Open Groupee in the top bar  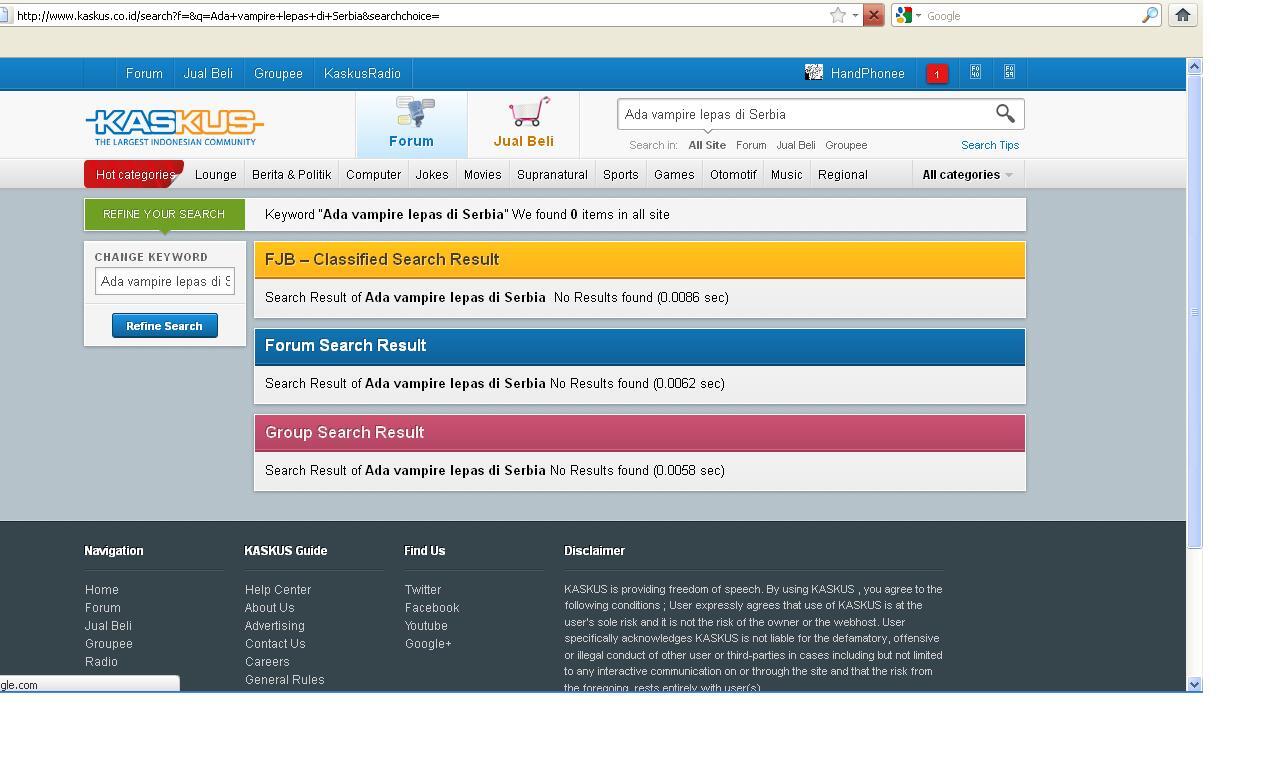click(278, 73)
